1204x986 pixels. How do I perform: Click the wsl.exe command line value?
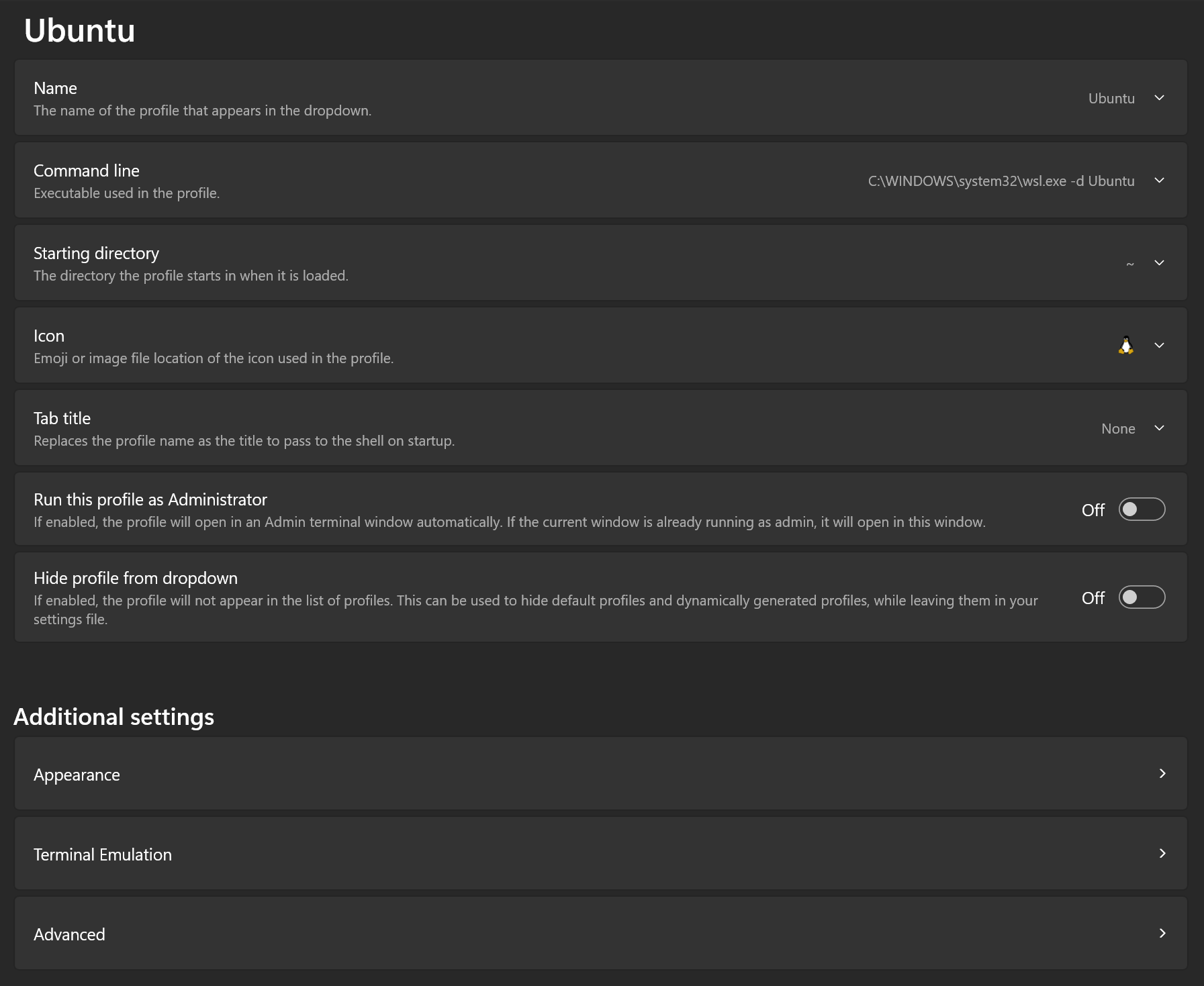pos(1001,181)
